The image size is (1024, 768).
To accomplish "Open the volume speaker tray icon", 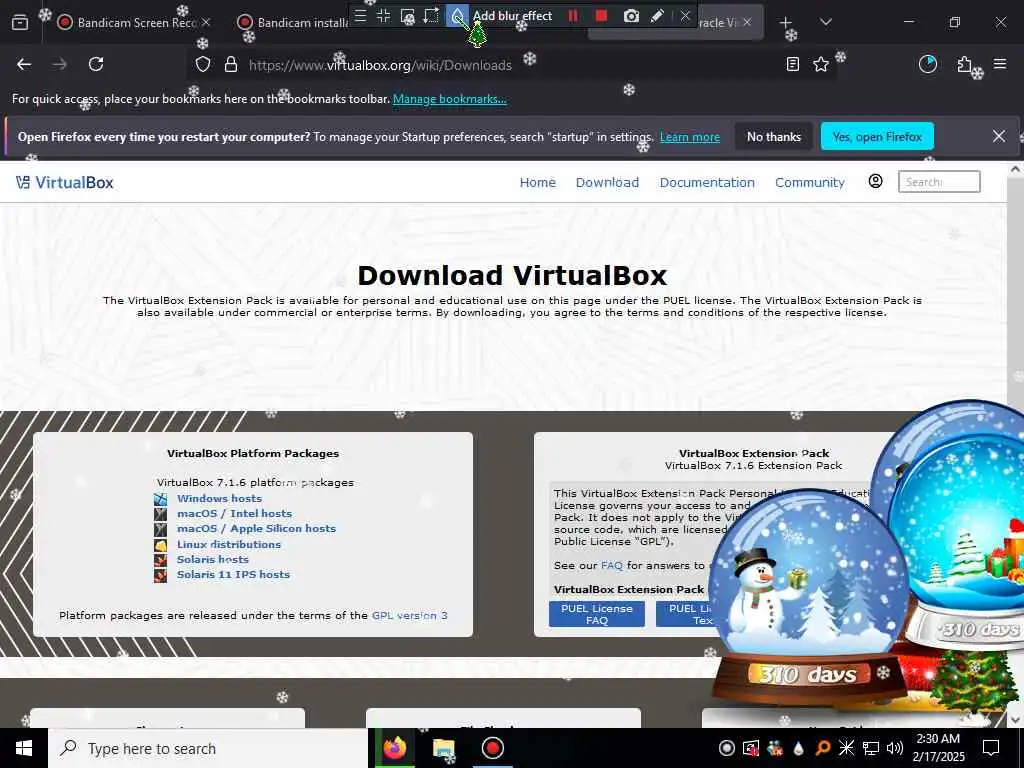I will point(895,748).
